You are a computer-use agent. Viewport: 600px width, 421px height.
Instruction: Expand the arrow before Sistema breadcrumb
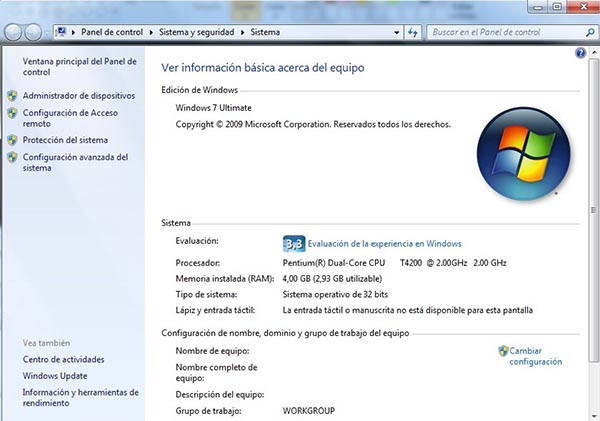243,33
